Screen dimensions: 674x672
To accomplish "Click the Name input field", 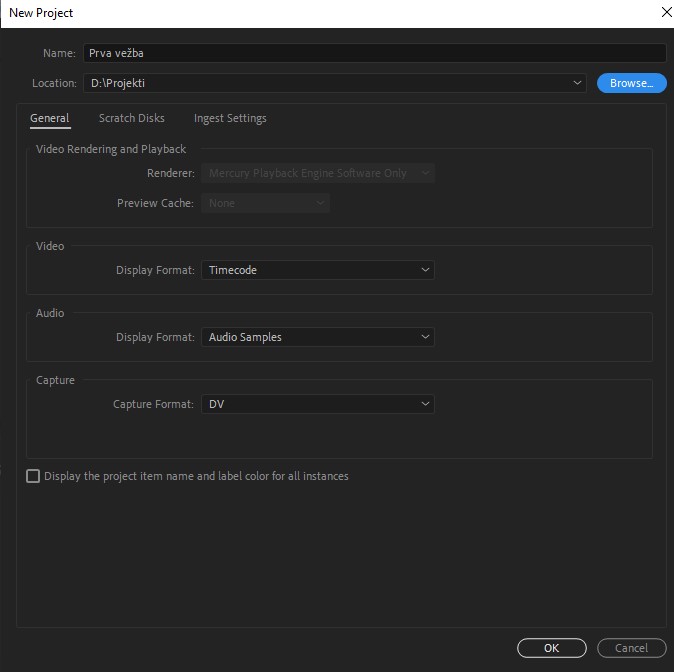I will tap(374, 53).
